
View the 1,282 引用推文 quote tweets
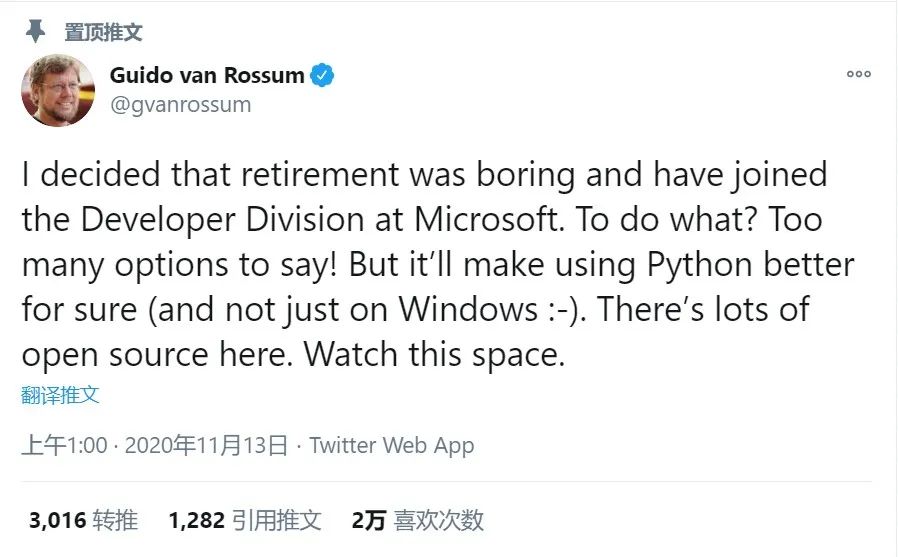[x=245, y=520]
